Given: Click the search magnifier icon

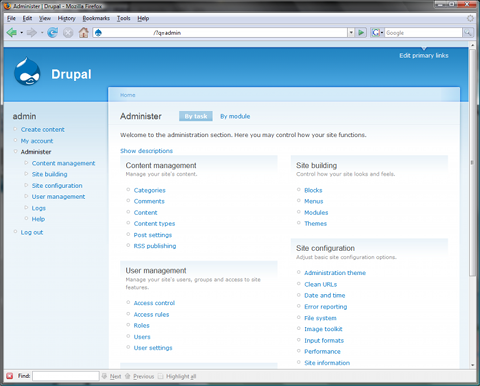Looking at the screenshot, I should pyautogui.click(x=468, y=33).
